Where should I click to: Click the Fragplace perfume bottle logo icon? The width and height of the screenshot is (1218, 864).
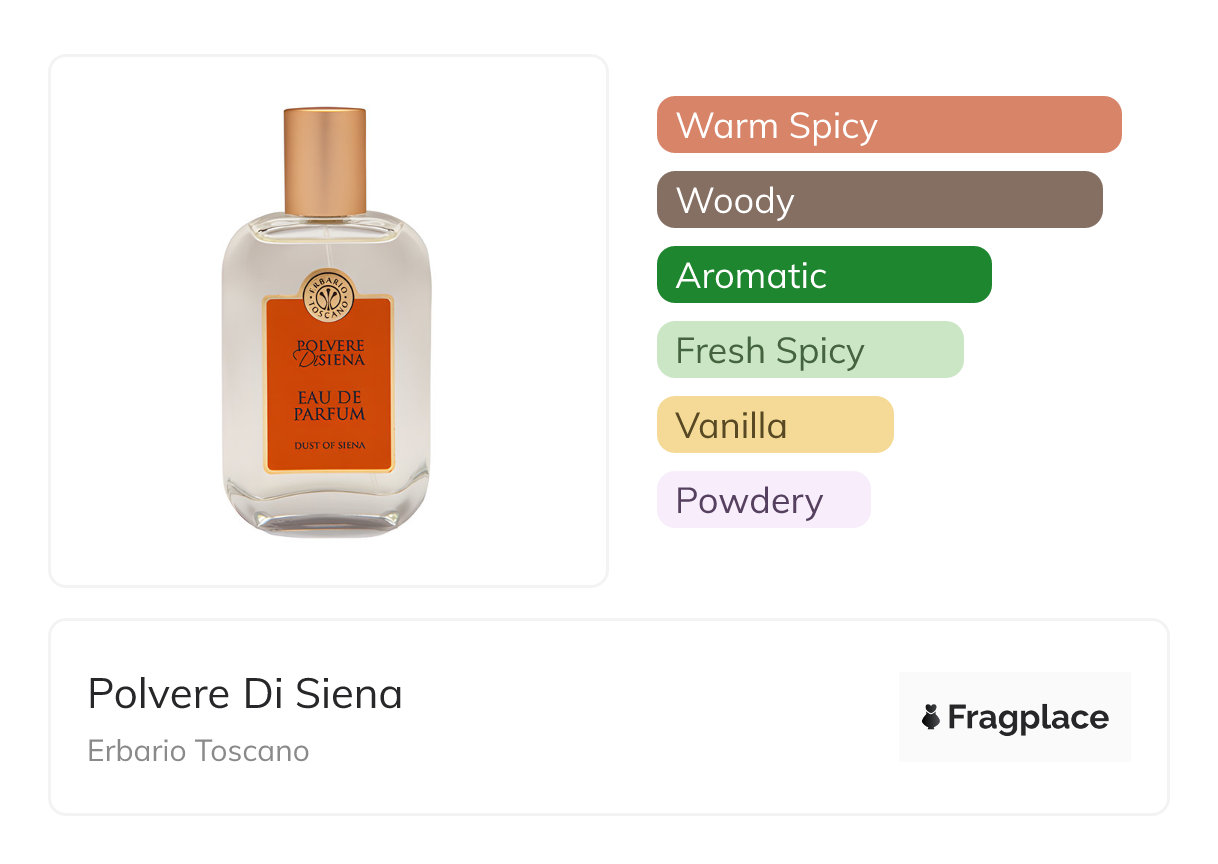[x=932, y=717]
